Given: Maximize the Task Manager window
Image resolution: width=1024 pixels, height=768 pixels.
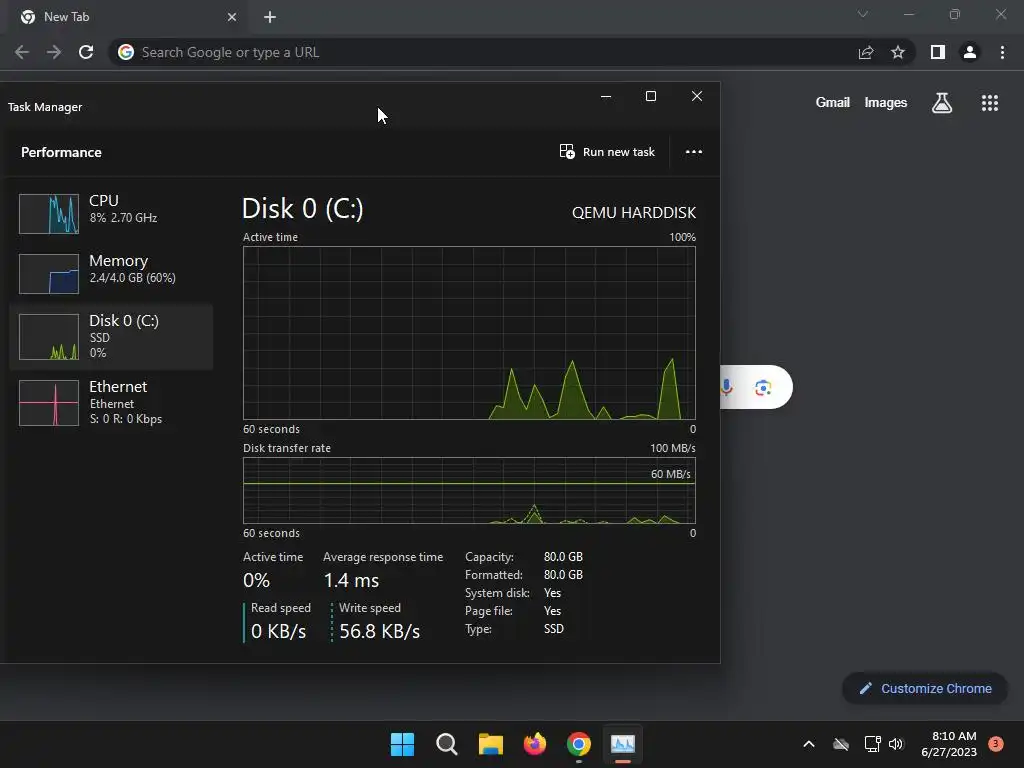Looking at the screenshot, I should tap(651, 97).
